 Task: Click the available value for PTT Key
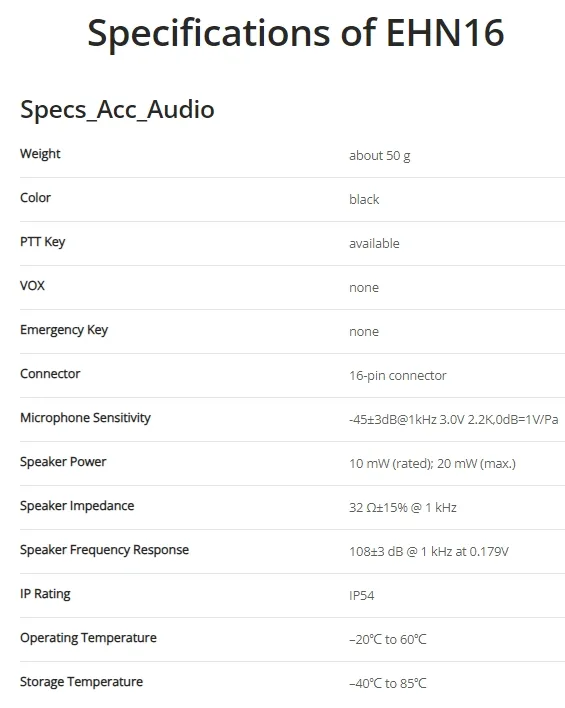[x=374, y=244]
